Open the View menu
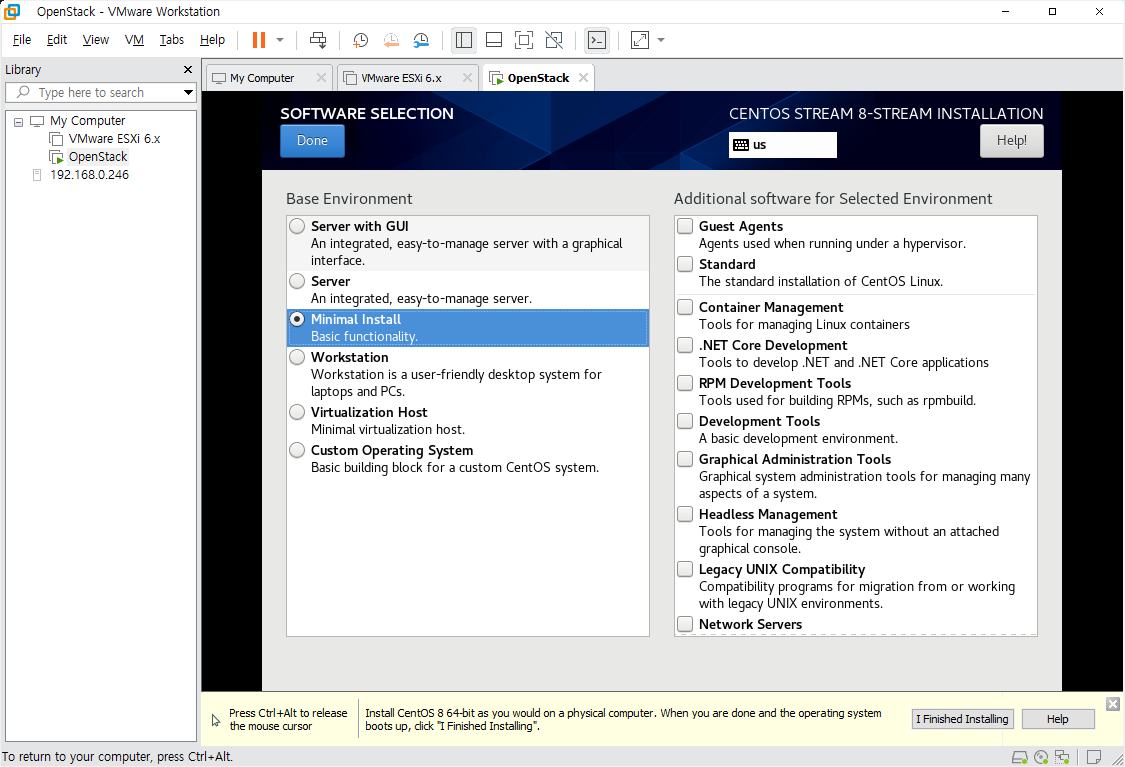 pos(95,39)
